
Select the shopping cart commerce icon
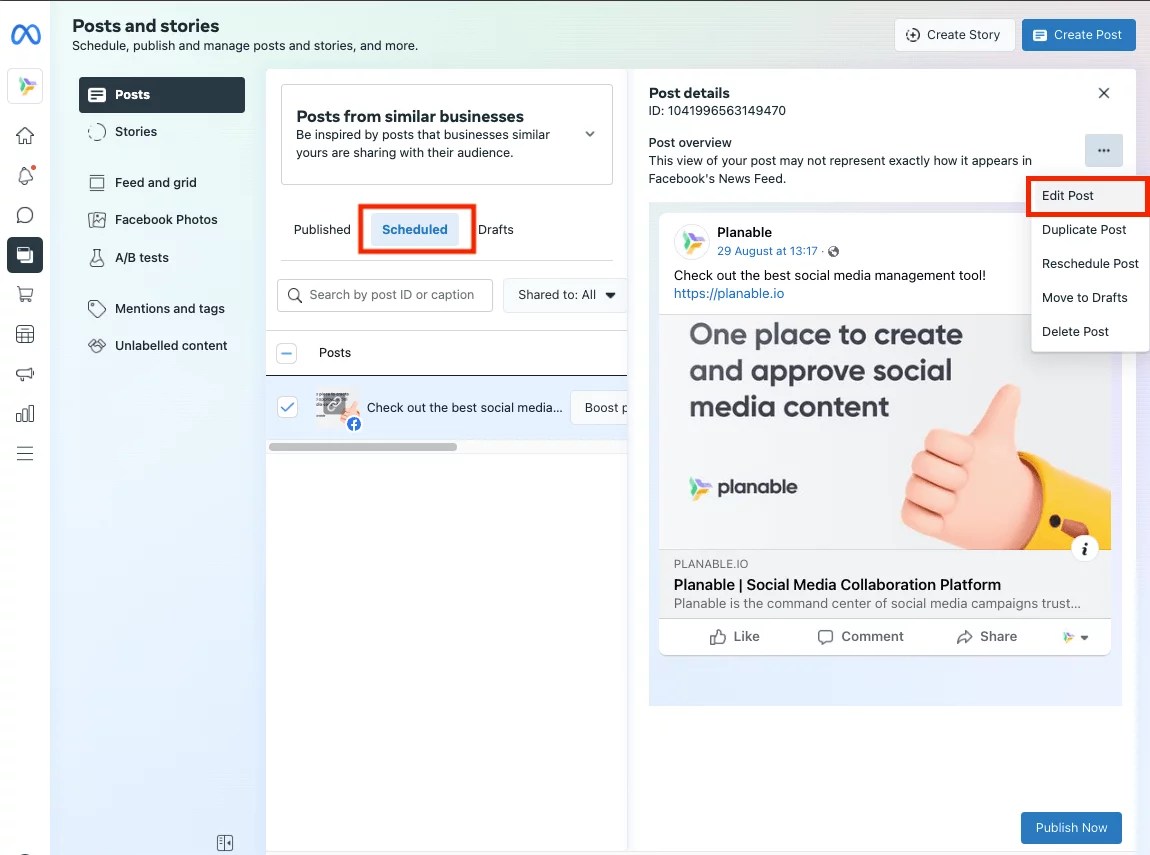24,294
